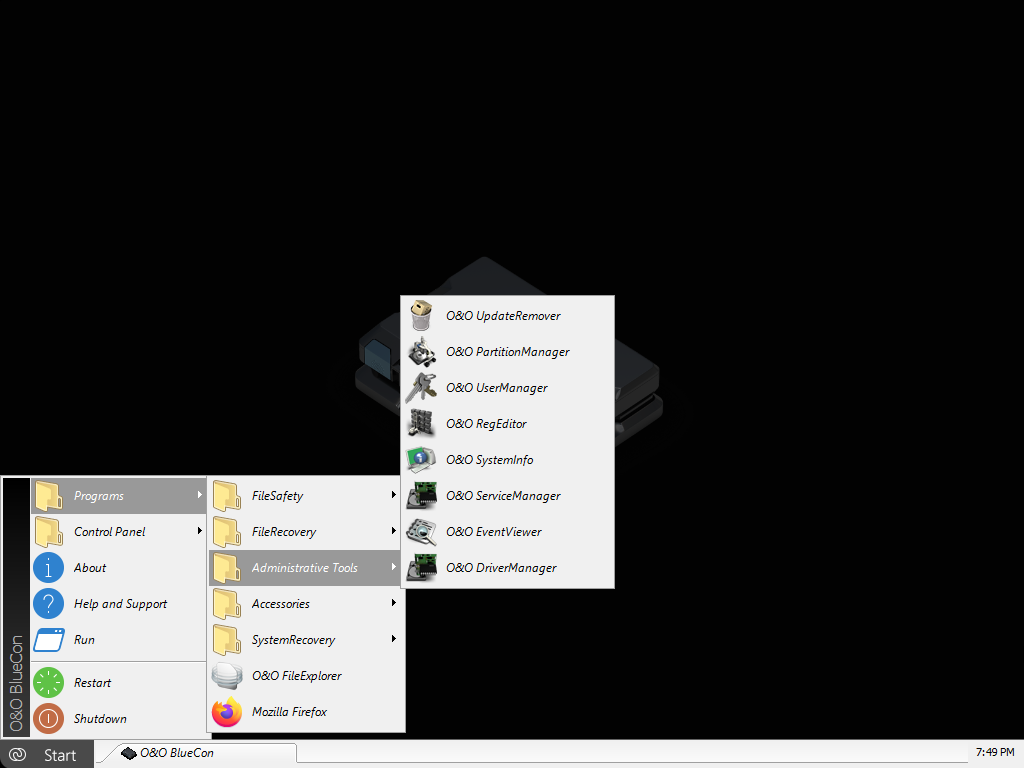Select Control Panel in the Start menu
The image size is (1024, 768).
(x=110, y=532)
